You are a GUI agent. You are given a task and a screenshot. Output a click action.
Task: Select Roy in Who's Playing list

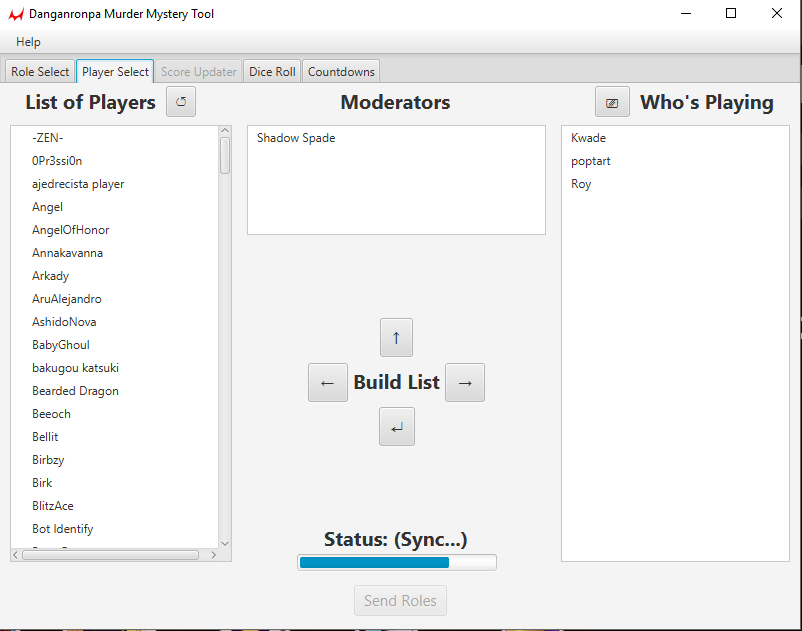pyautogui.click(x=675, y=184)
